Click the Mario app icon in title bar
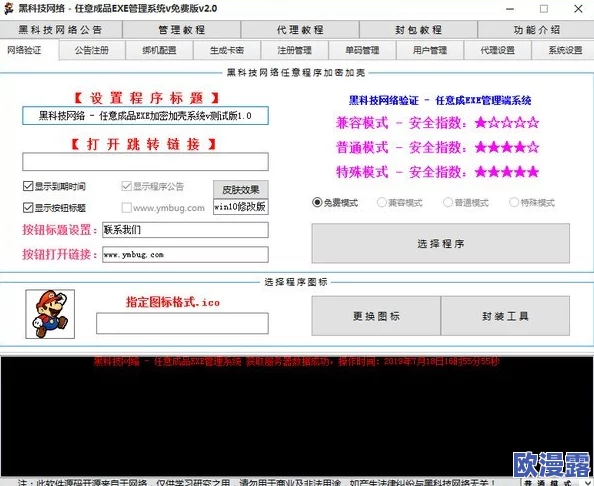 click(x=8, y=8)
